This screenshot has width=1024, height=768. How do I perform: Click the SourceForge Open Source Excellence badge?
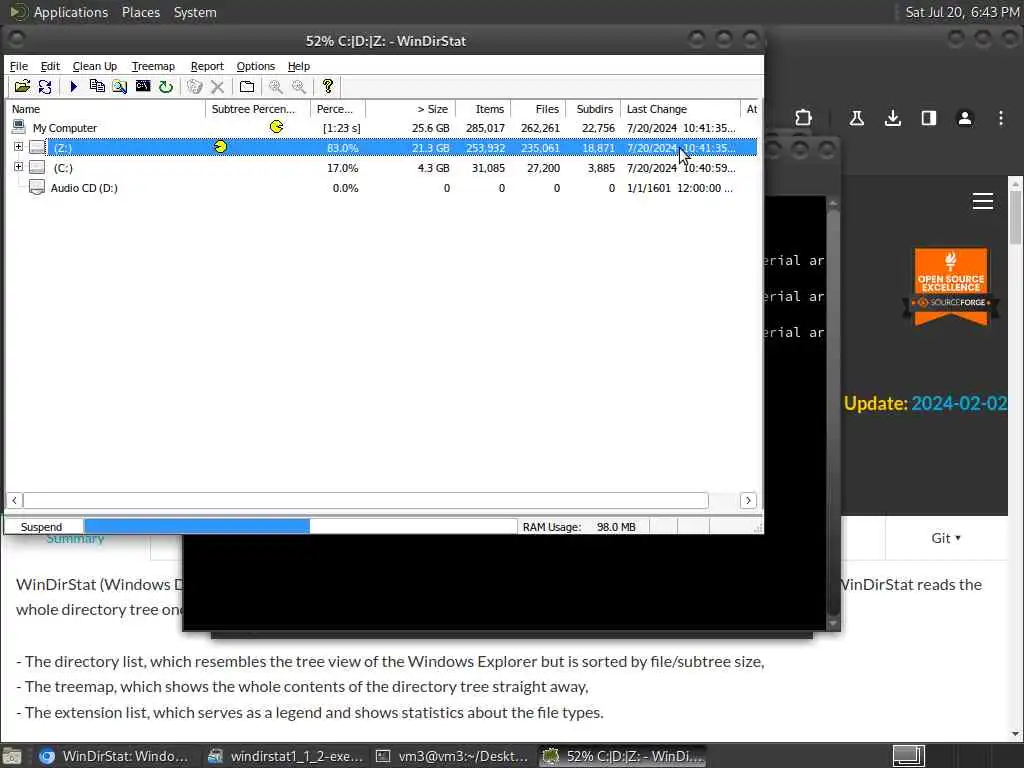point(951,286)
